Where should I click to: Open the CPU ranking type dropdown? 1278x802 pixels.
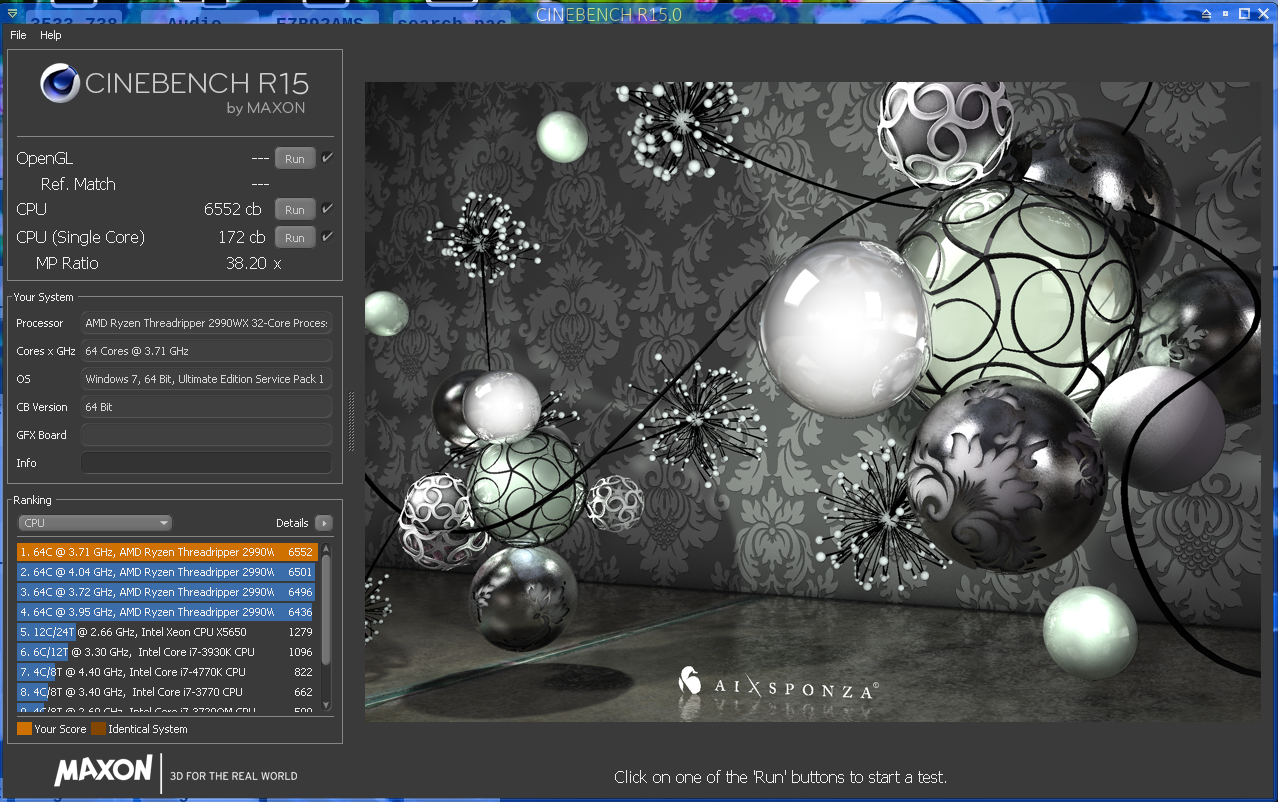point(95,523)
